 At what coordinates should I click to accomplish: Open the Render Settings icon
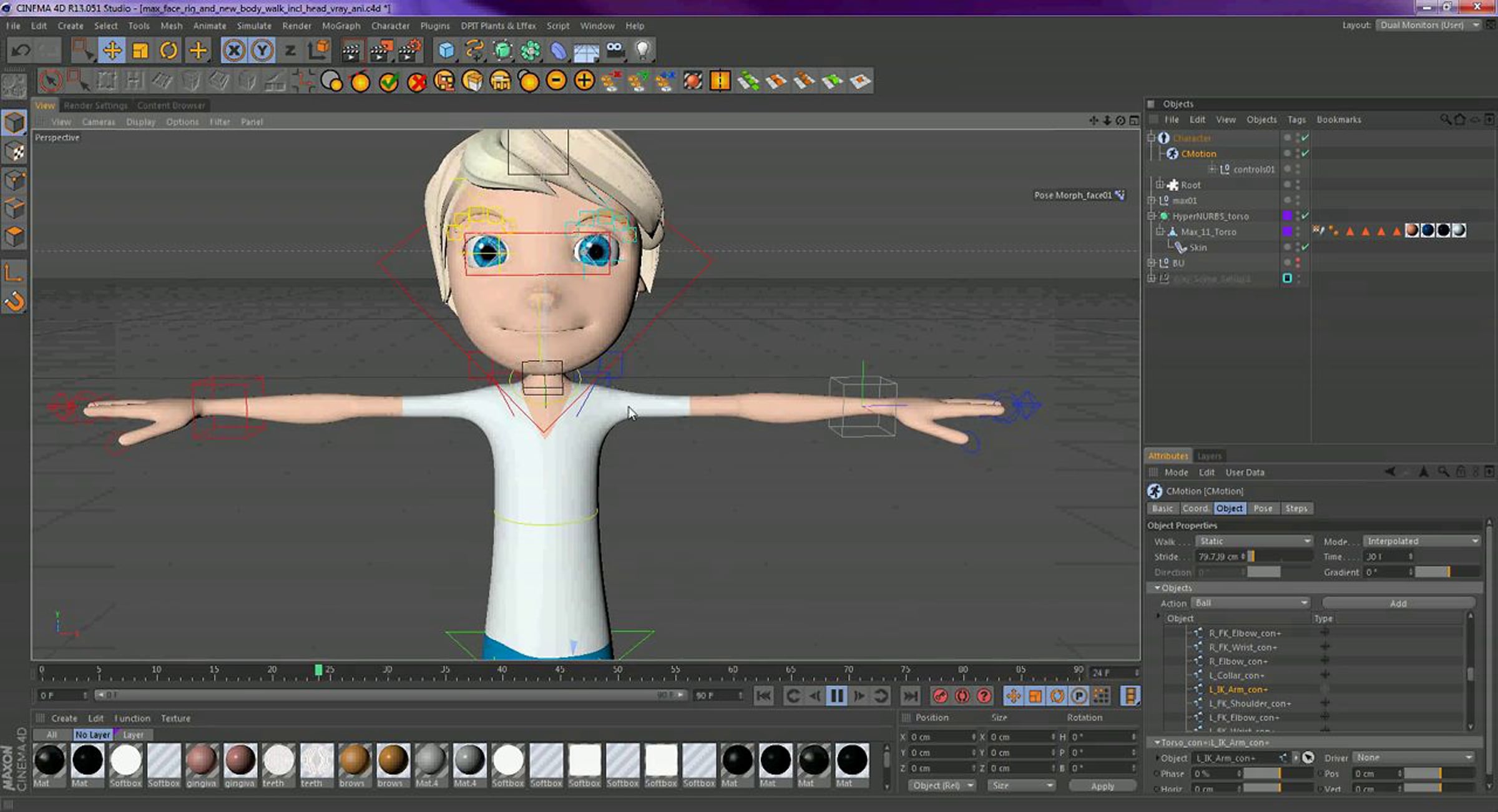(x=409, y=51)
